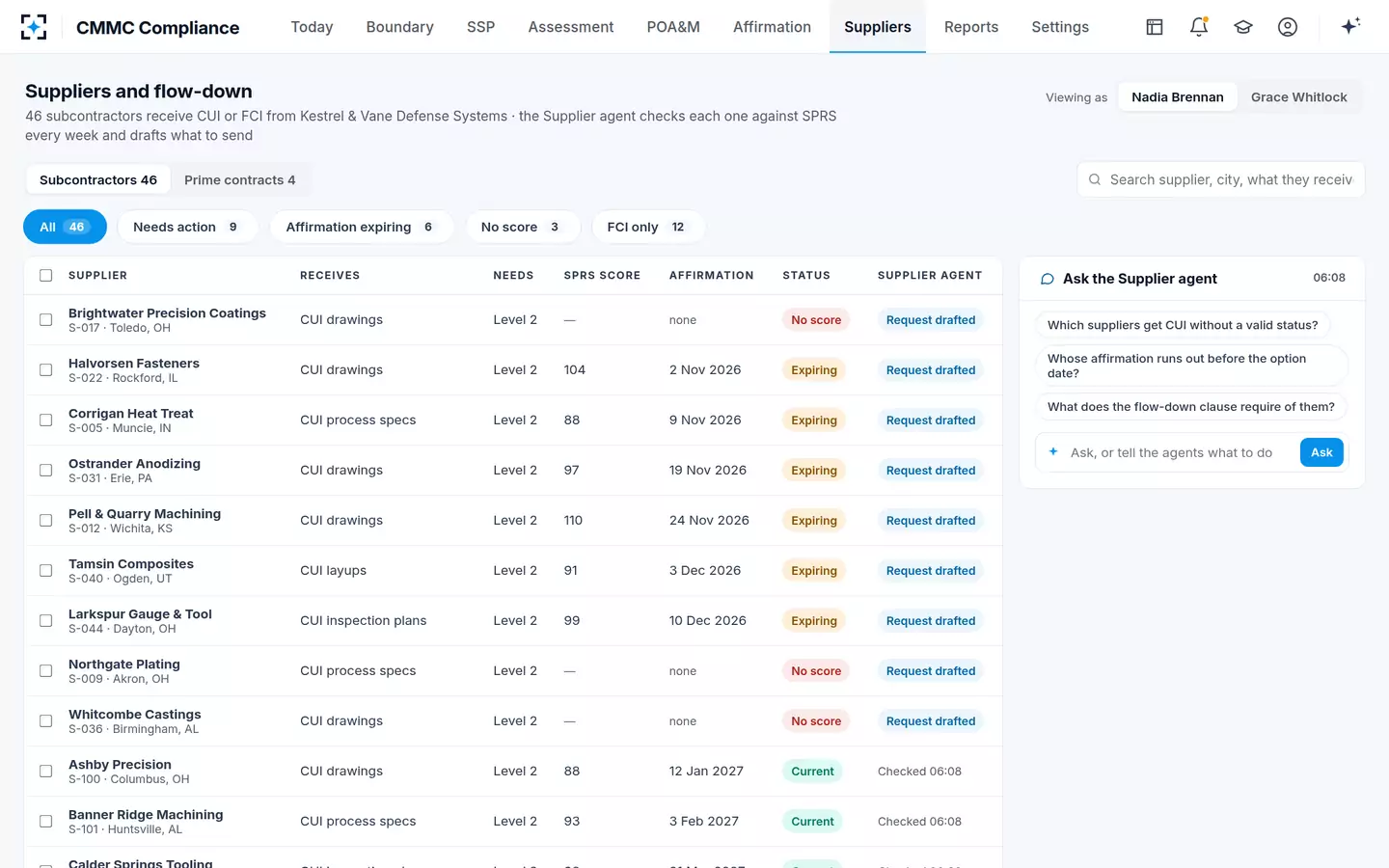Click the supplier search field
Viewport: 1389px width, 868px height.
[x=1220, y=179]
